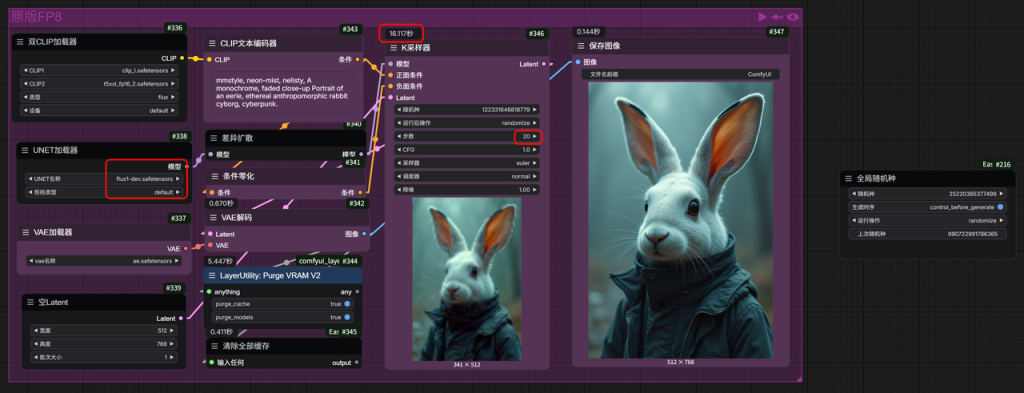Click the #216 node ID badge

[x=1003, y=165]
